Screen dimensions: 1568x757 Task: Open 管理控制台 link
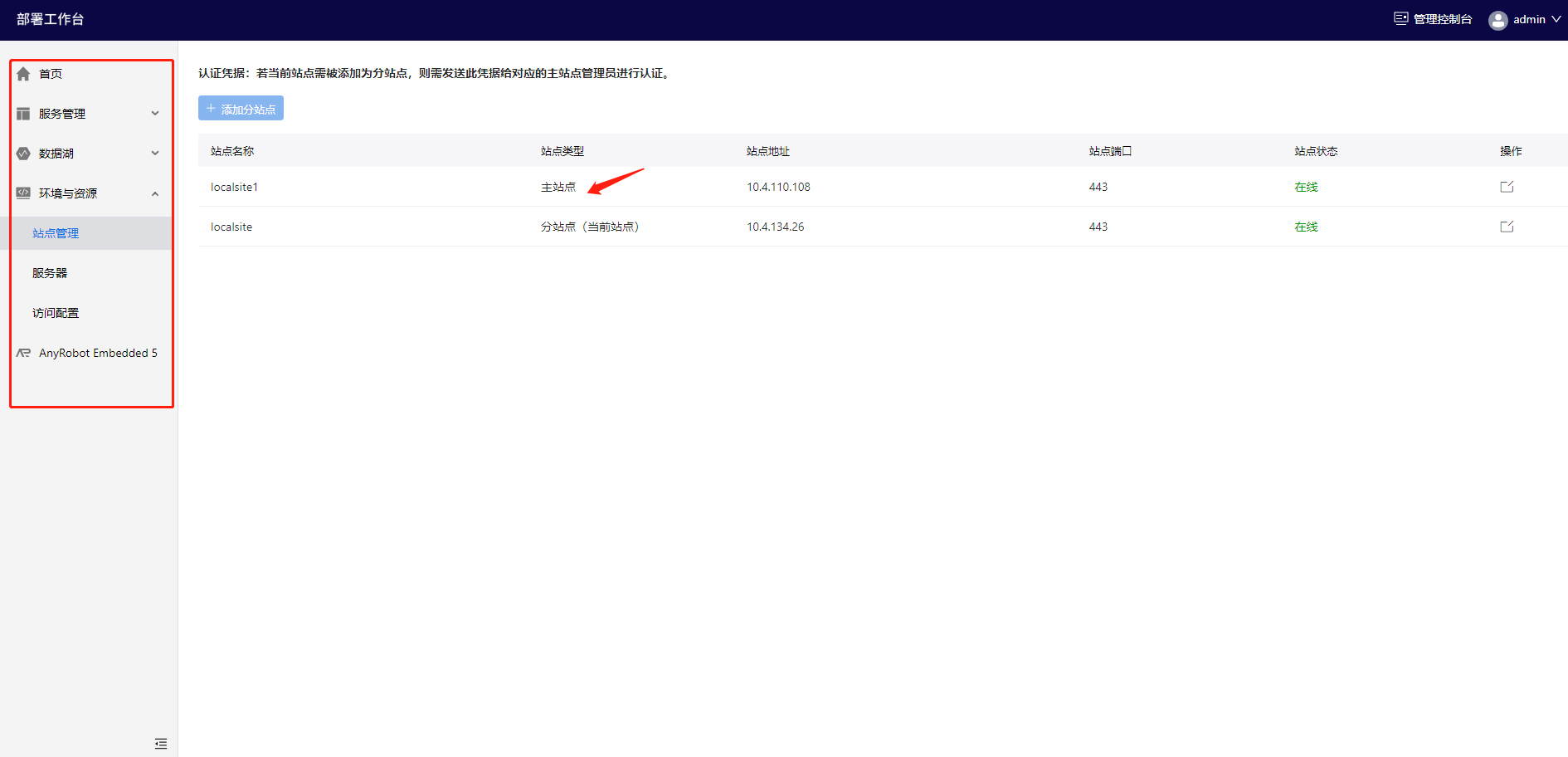pyautogui.click(x=1443, y=19)
